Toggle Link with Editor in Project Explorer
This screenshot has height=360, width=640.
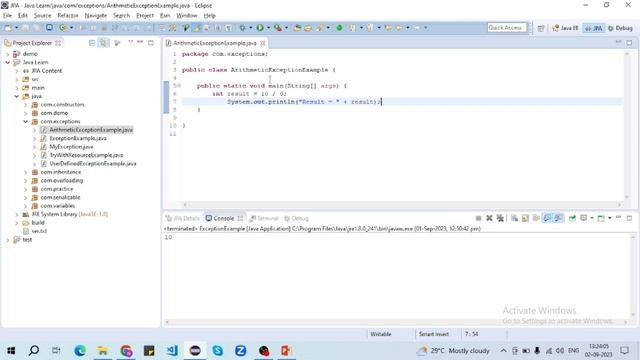tap(104, 43)
